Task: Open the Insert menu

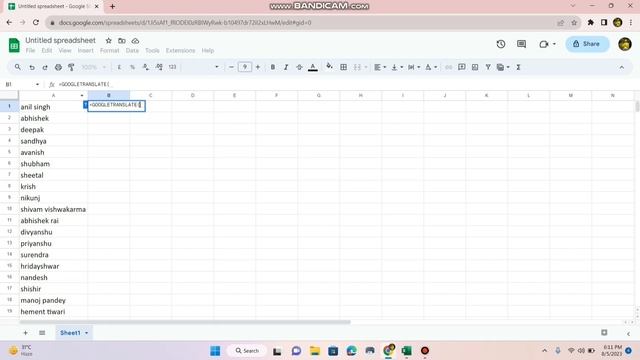Action: 86,50
